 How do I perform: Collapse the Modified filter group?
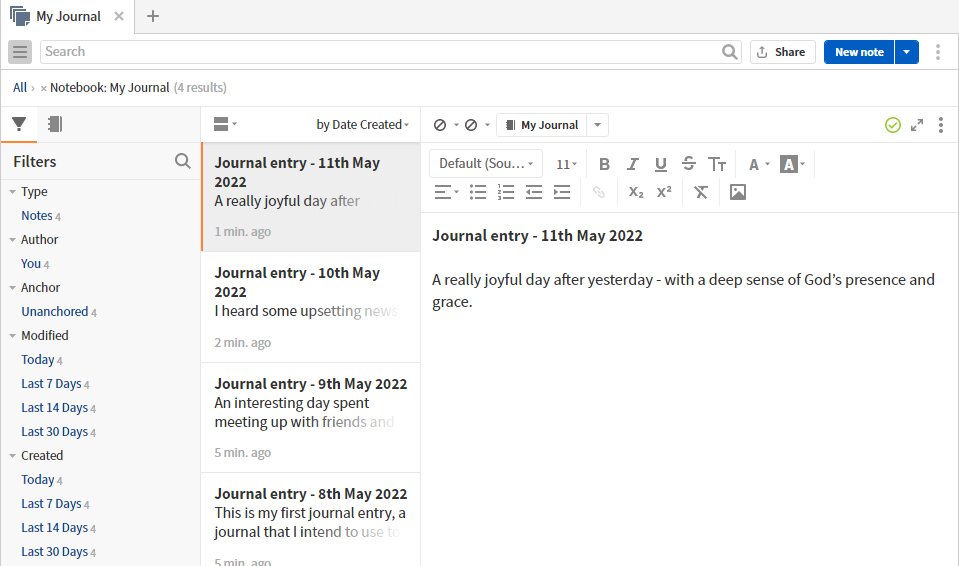click(12, 335)
